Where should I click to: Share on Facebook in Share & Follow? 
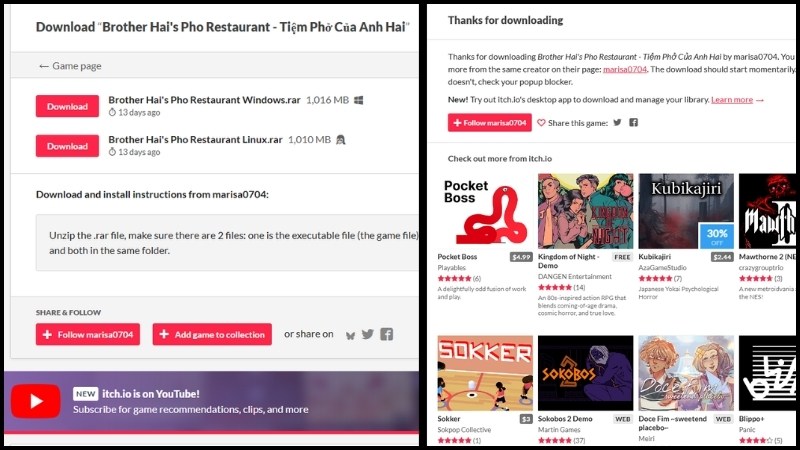pos(387,334)
